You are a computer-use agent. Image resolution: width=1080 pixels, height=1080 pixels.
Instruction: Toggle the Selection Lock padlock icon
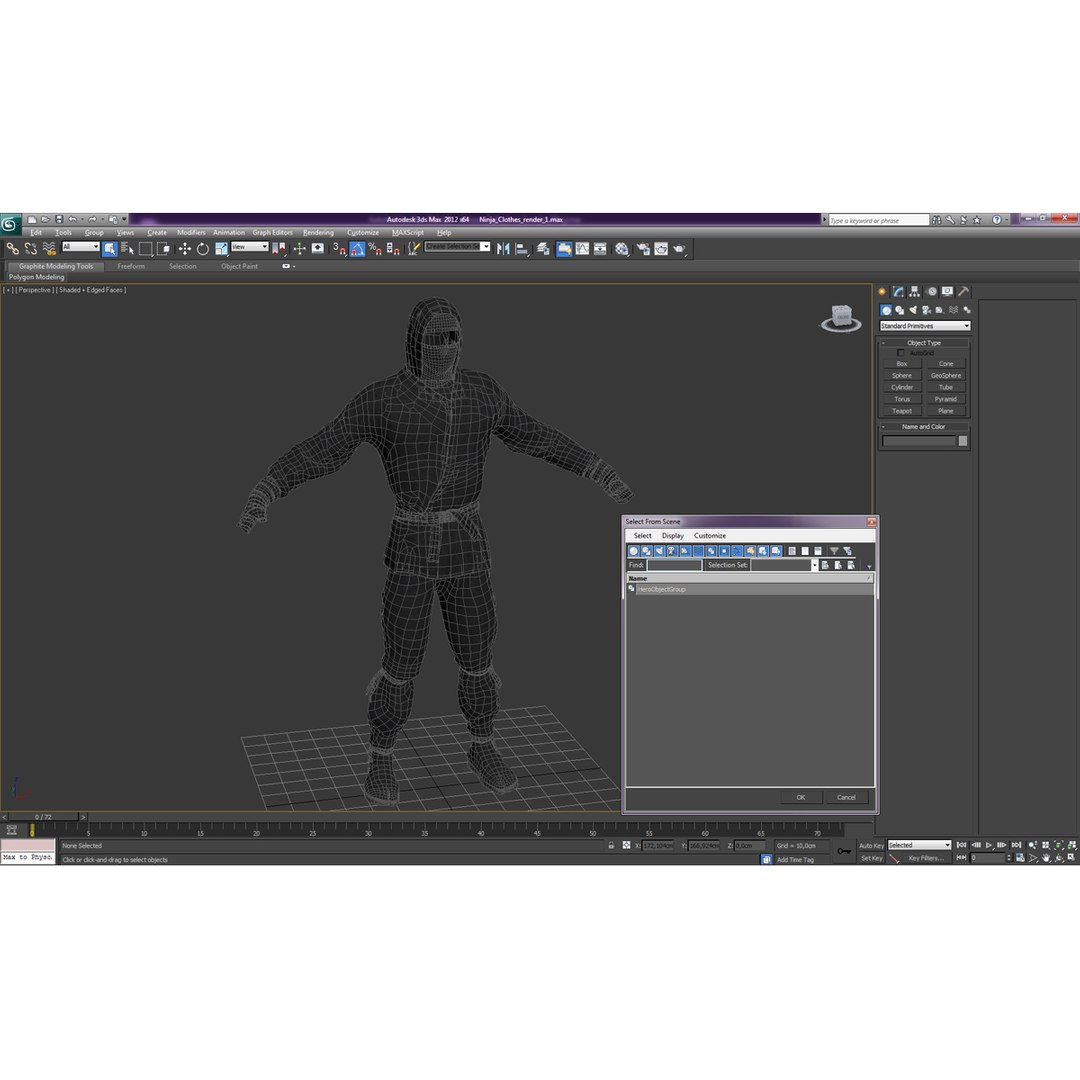[611, 845]
